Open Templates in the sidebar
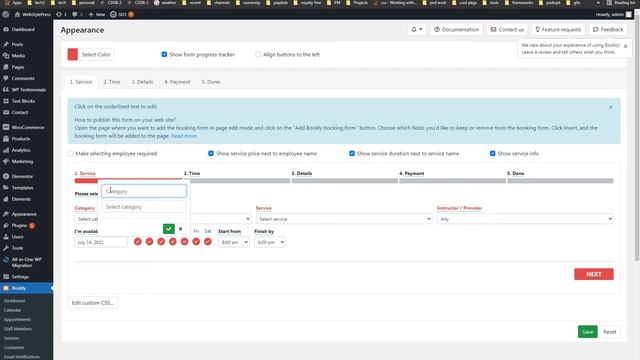The width and height of the screenshot is (640, 360). click(x=22, y=188)
